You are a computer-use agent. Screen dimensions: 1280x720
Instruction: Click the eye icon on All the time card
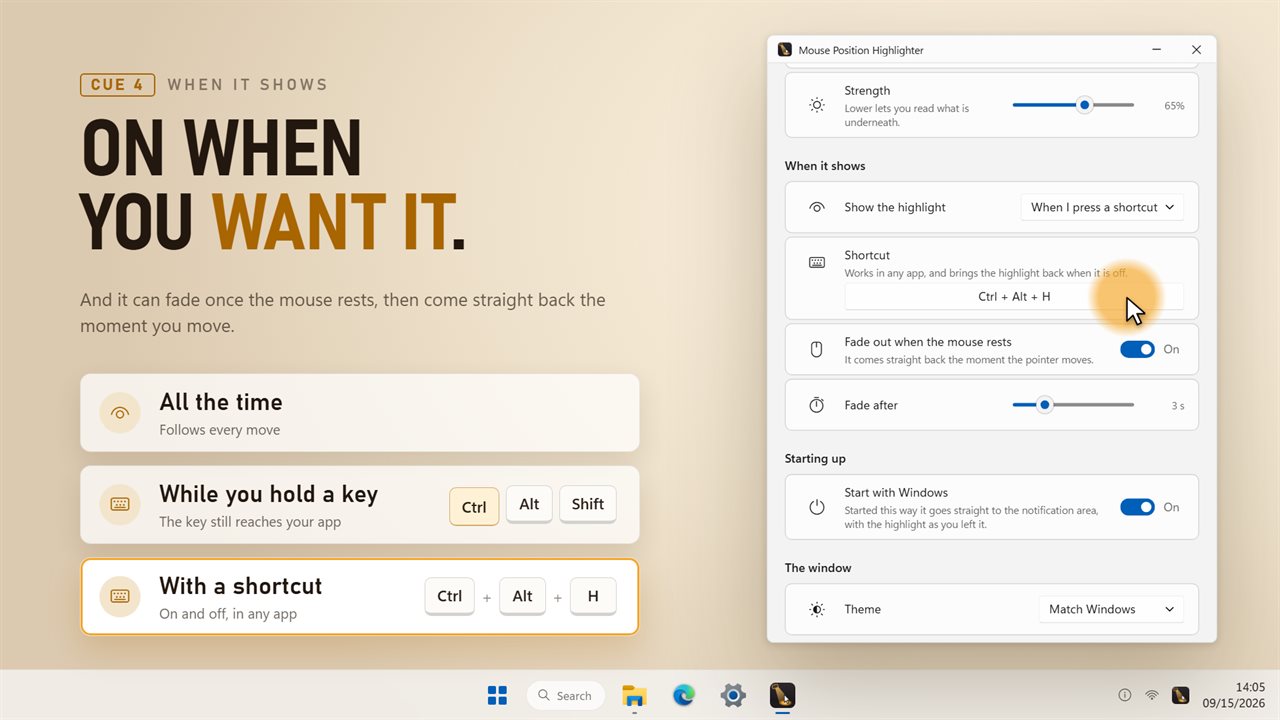[x=120, y=413]
